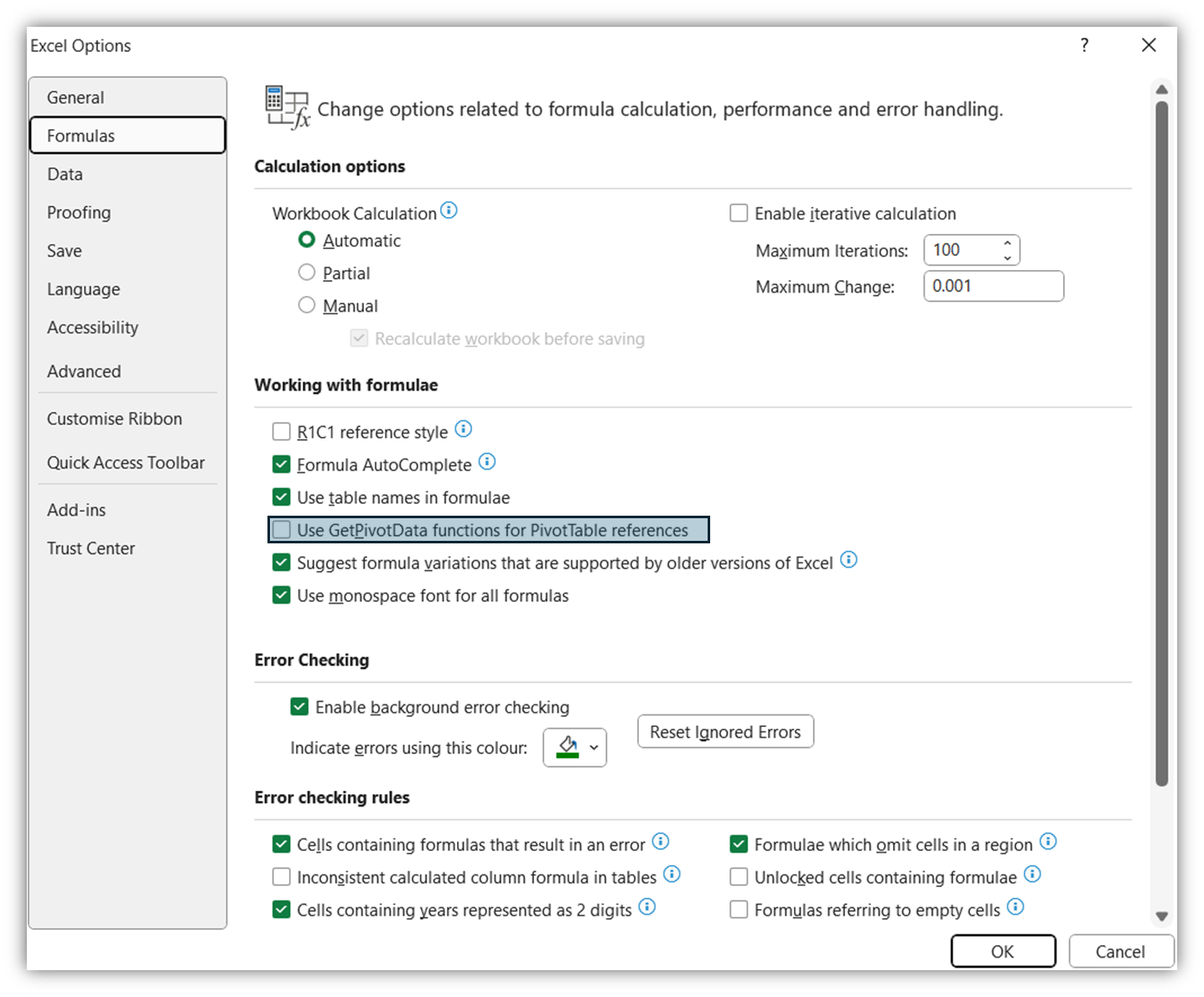Click the green error colour swatch
Viewport: 1204px width, 997px height.
568,747
